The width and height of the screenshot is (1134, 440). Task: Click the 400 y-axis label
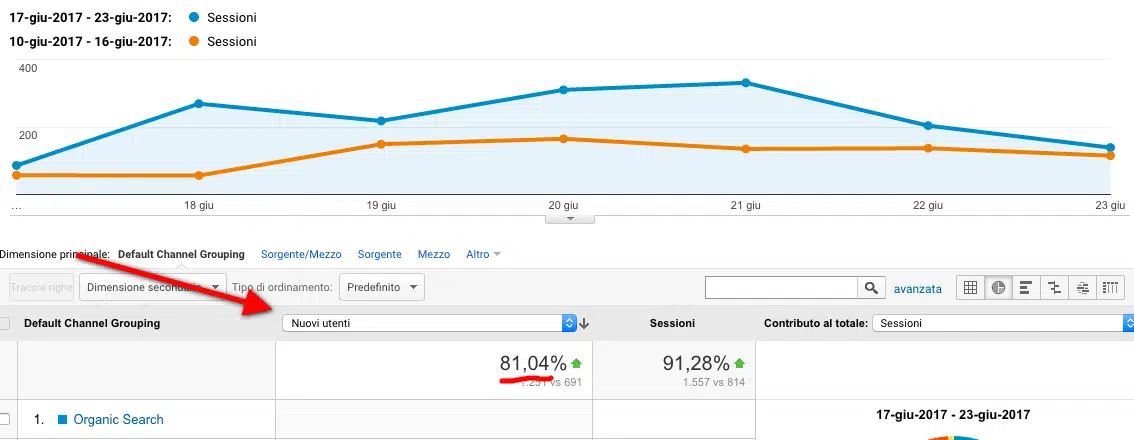click(x=28, y=68)
